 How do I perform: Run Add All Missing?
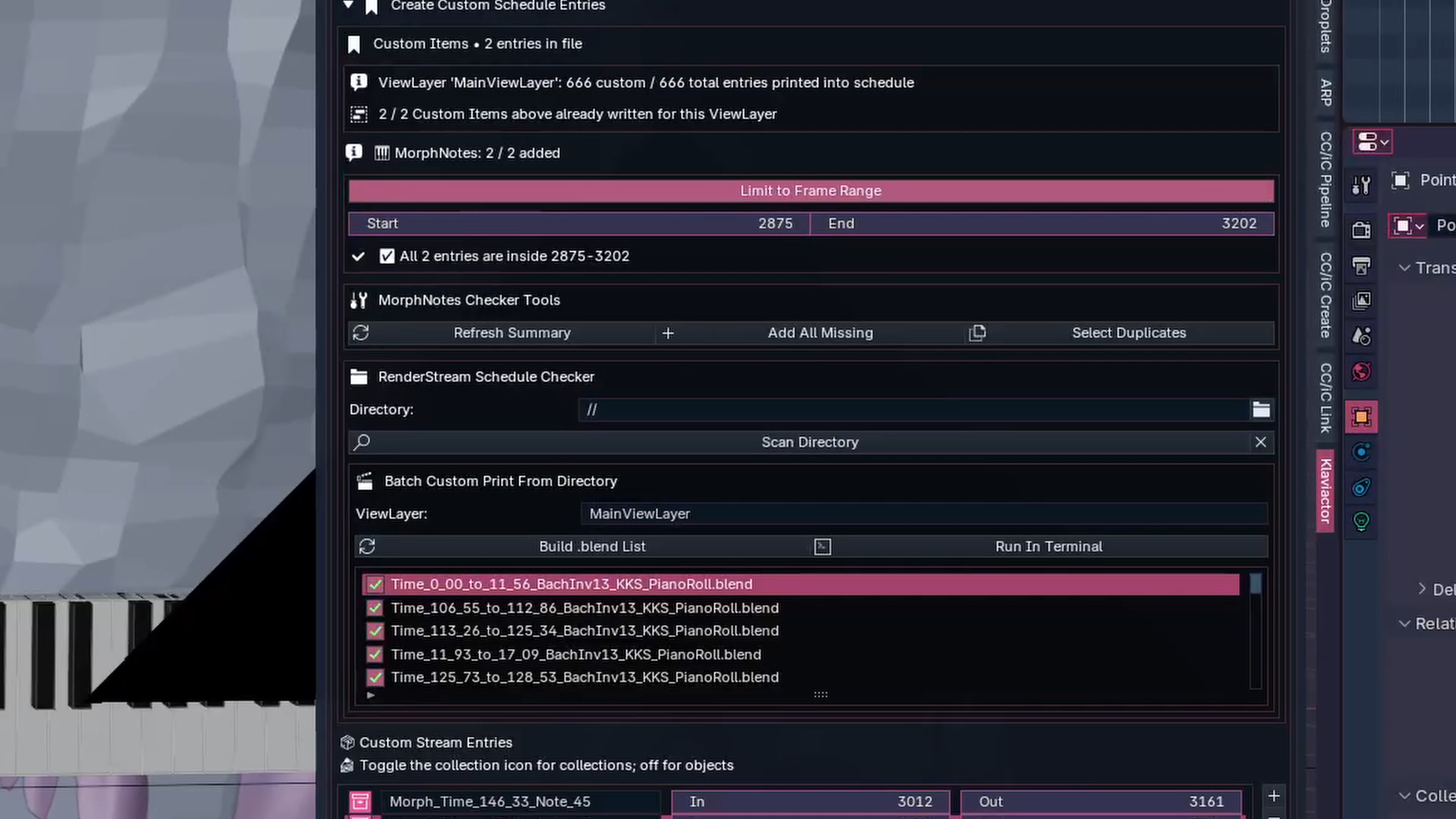pos(820,333)
